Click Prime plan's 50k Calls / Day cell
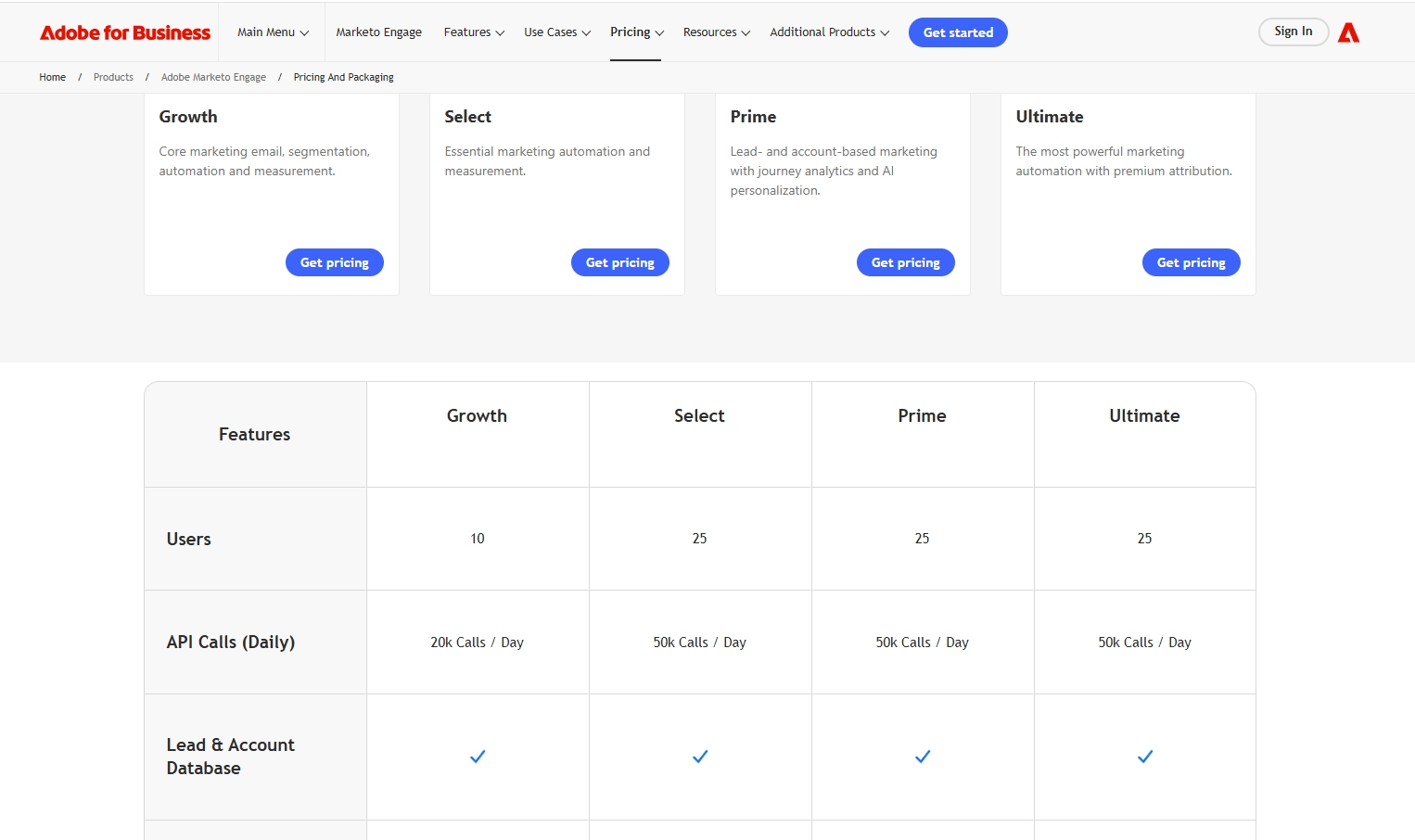Image resolution: width=1415 pixels, height=840 pixels. [x=923, y=643]
